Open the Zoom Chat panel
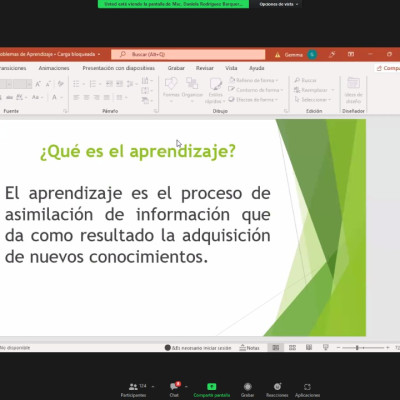The image size is (400, 400). [174, 390]
